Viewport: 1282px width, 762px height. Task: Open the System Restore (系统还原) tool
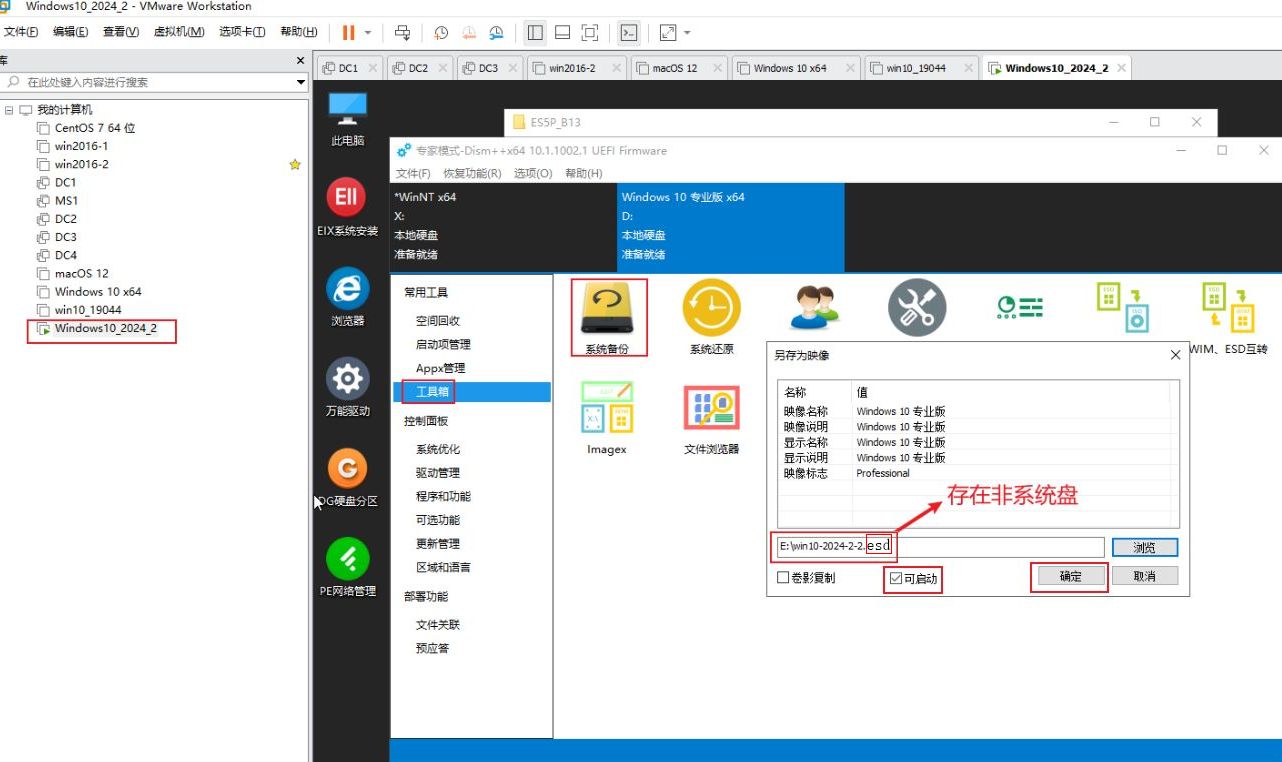(711, 311)
